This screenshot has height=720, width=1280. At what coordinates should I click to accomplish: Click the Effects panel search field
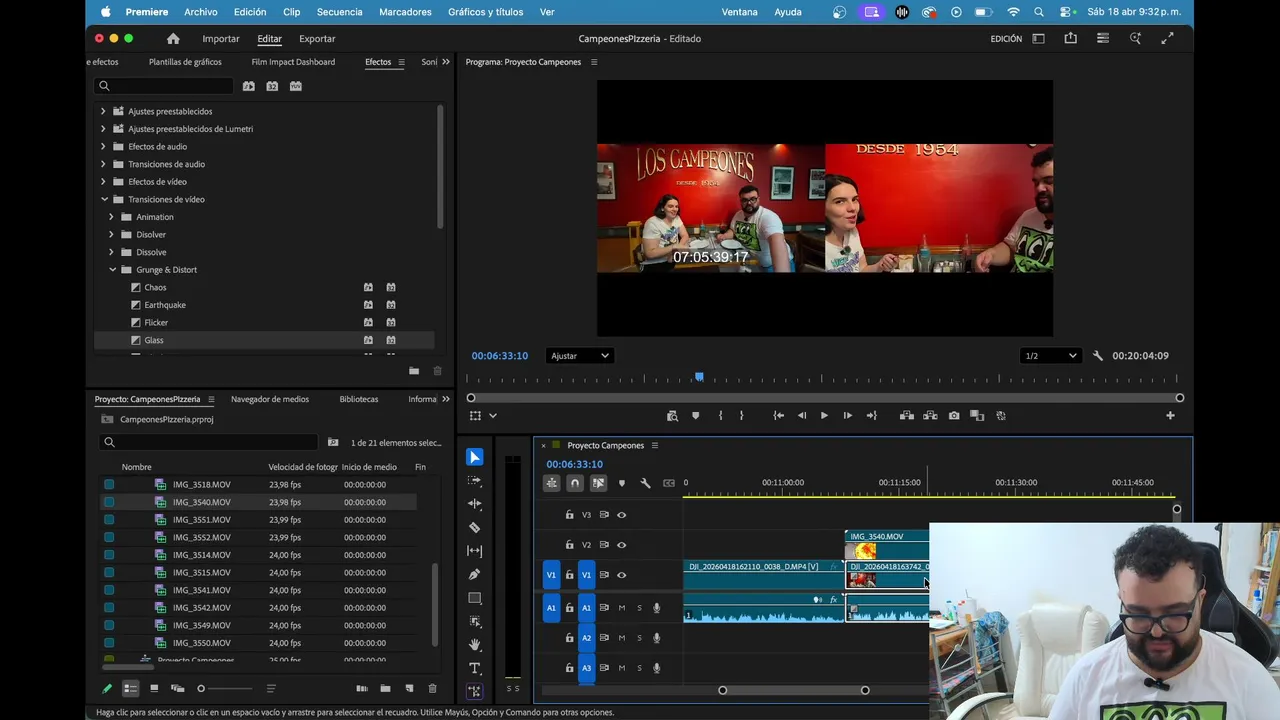click(165, 86)
